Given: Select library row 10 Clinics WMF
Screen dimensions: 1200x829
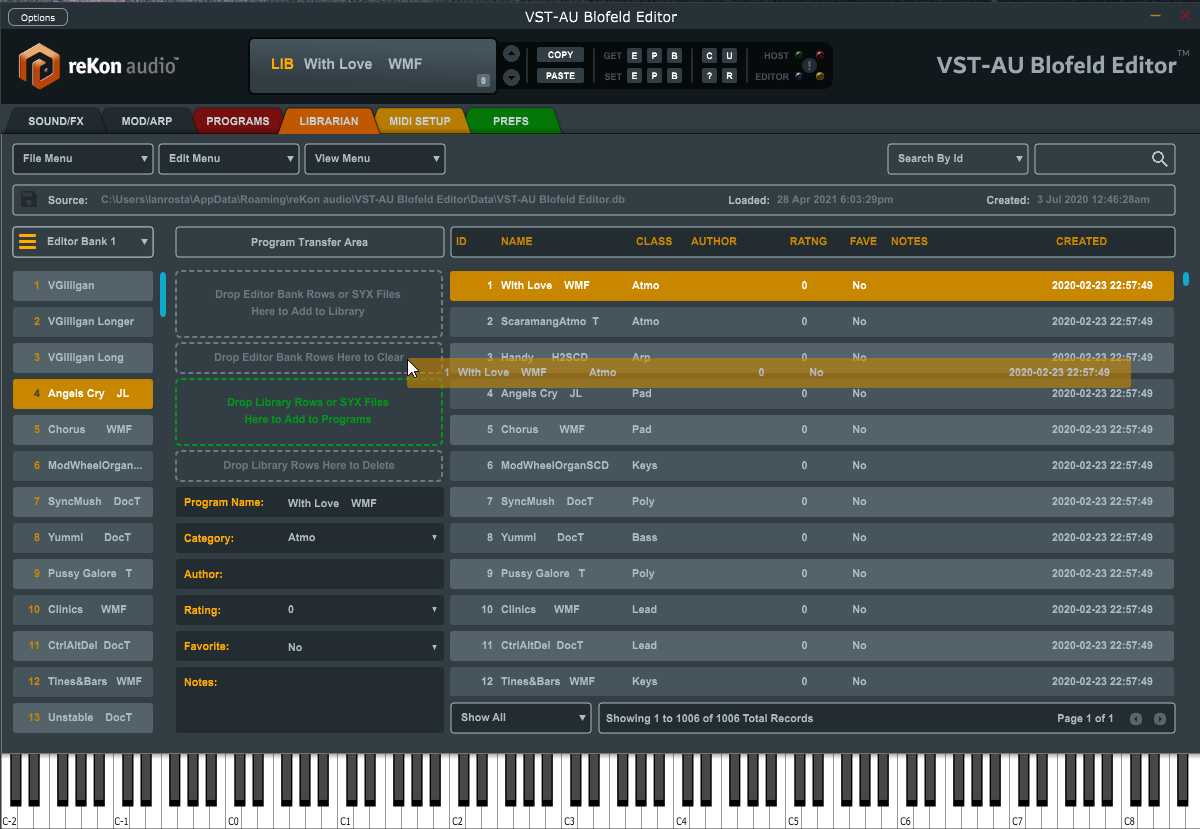Looking at the screenshot, I should [x=812, y=610].
